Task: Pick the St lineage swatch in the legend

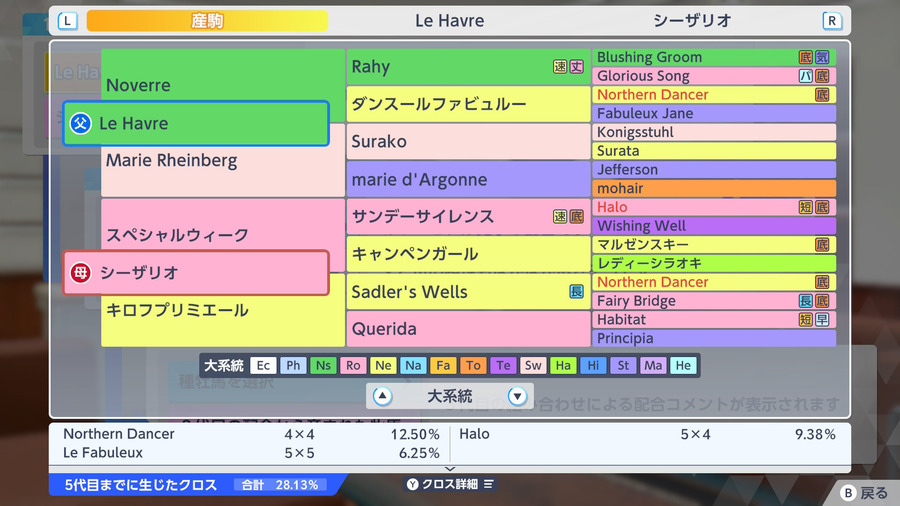Action: pos(623,365)
